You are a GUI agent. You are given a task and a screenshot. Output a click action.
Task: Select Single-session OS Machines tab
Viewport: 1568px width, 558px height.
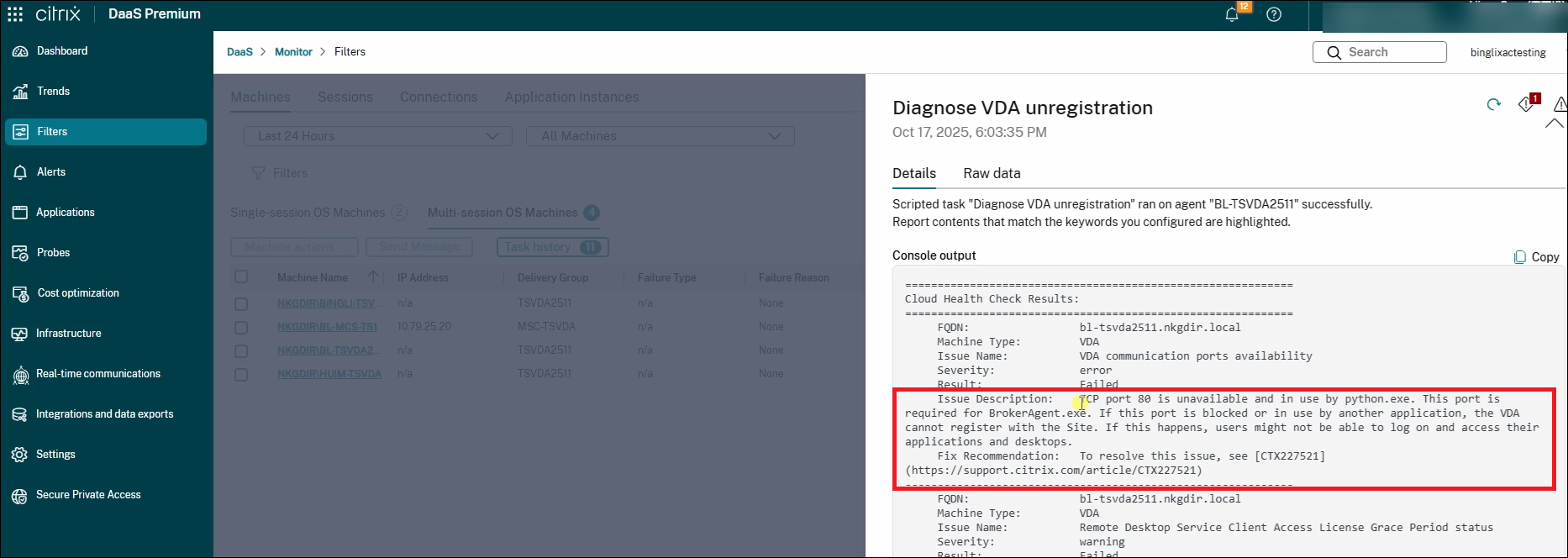tap(318, 213)
